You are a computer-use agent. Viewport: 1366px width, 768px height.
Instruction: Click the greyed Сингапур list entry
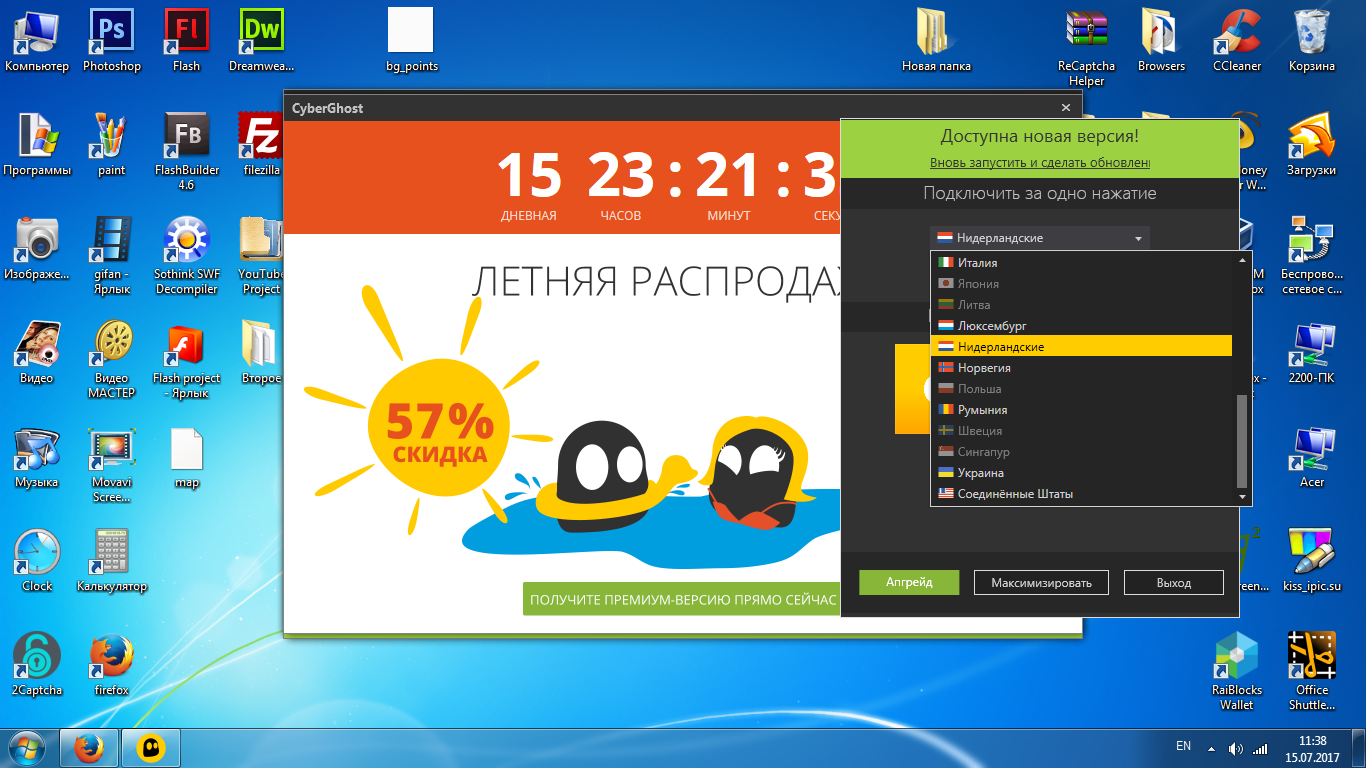1081,452
